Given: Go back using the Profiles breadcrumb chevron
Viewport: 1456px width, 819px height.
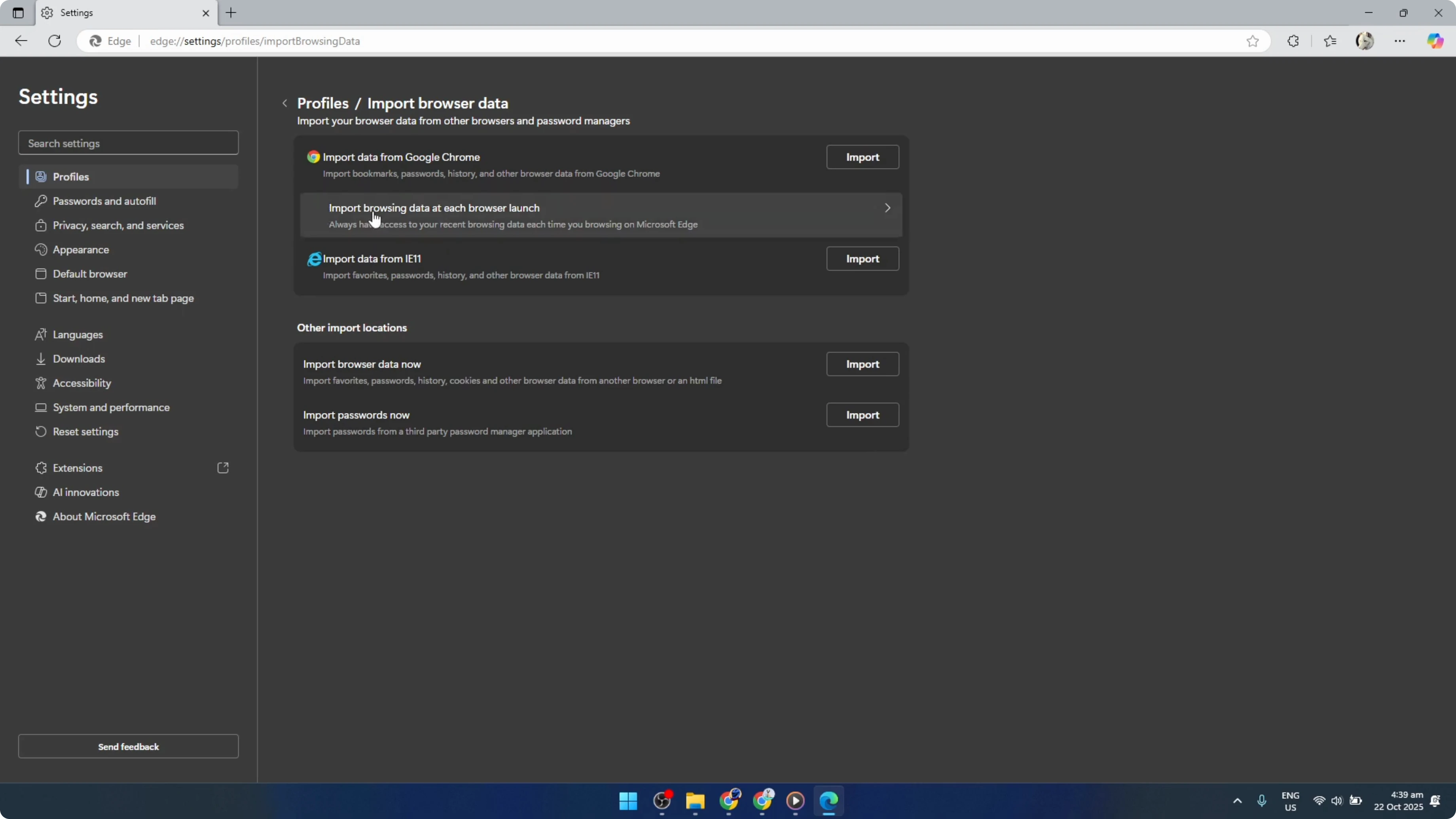Looking at the screenshot, I should pos(285,103).
